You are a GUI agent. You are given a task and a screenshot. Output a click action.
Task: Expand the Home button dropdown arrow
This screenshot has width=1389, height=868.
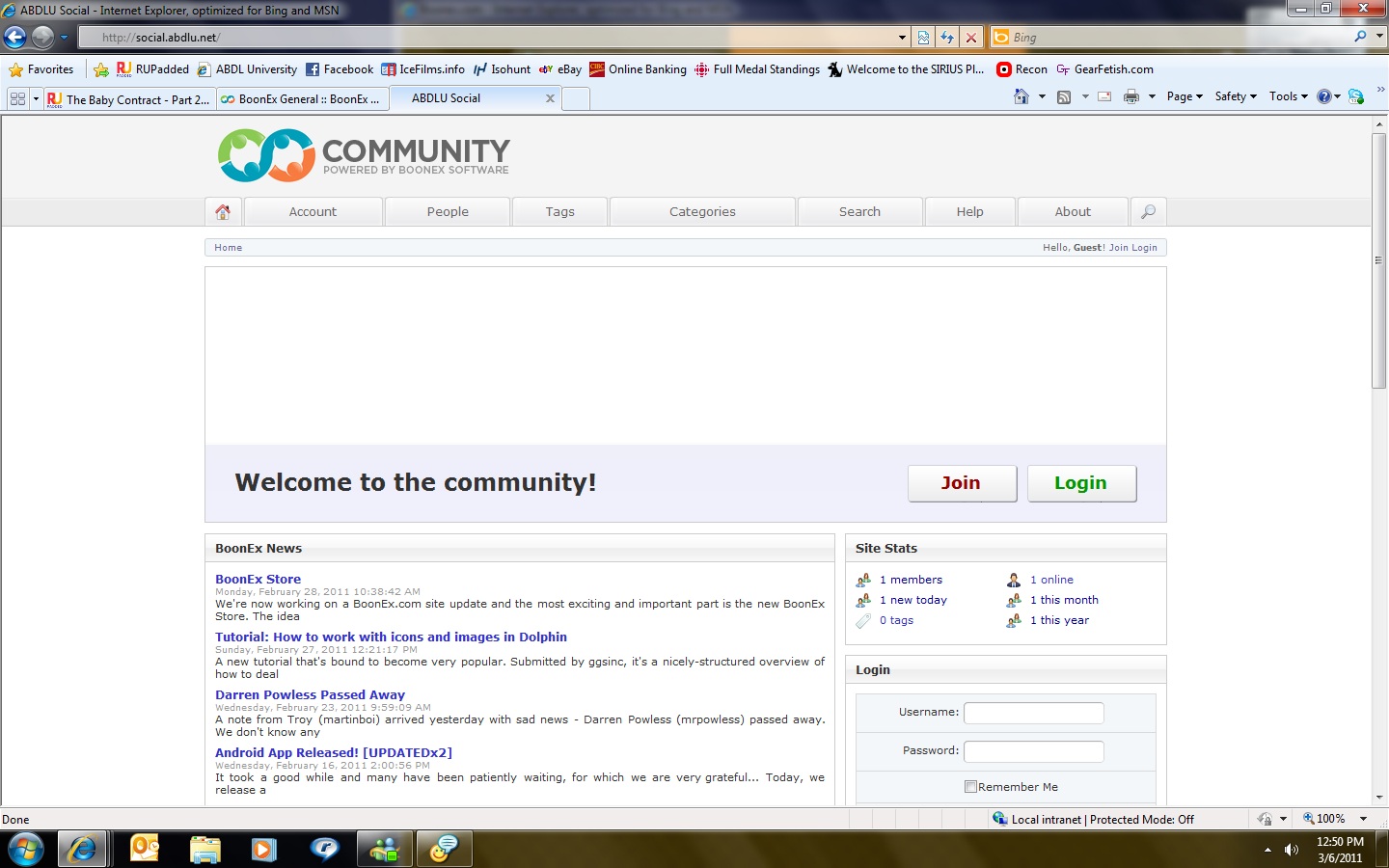tap(1042, 96)
